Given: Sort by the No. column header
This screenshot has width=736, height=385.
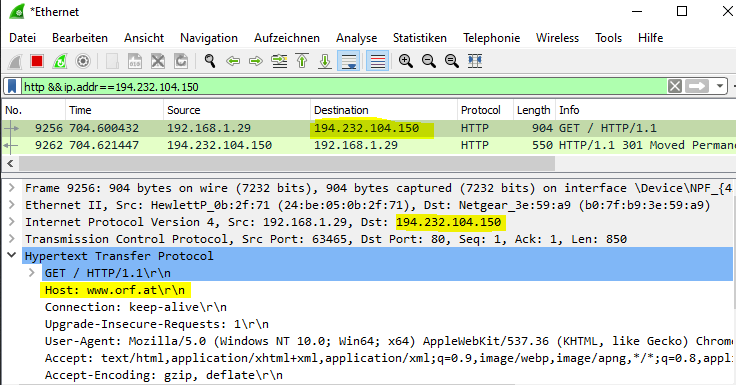Looking at the screenshot, I should pos(34,110).
